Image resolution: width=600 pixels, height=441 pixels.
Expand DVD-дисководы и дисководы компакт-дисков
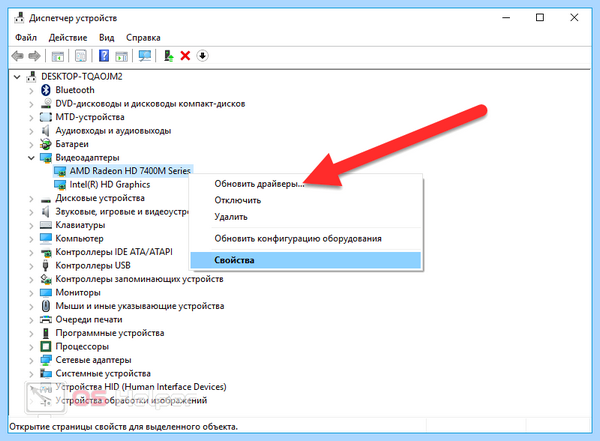click(x=31, y=104)
